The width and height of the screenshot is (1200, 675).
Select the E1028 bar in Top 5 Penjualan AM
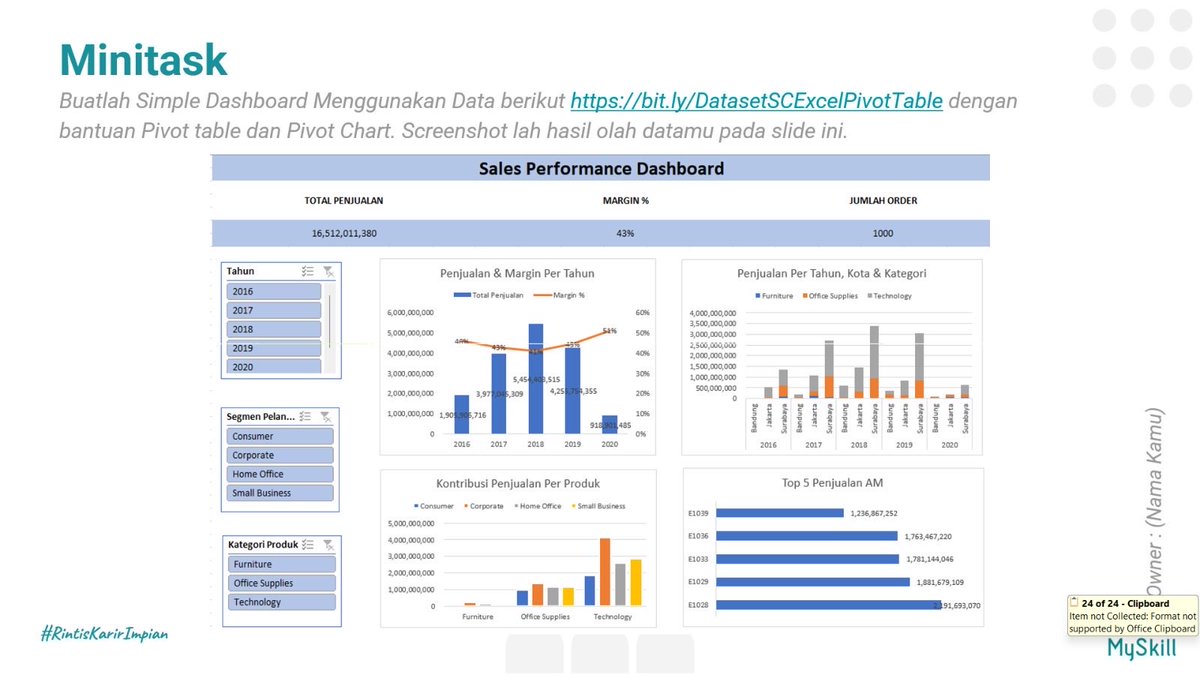829,605
